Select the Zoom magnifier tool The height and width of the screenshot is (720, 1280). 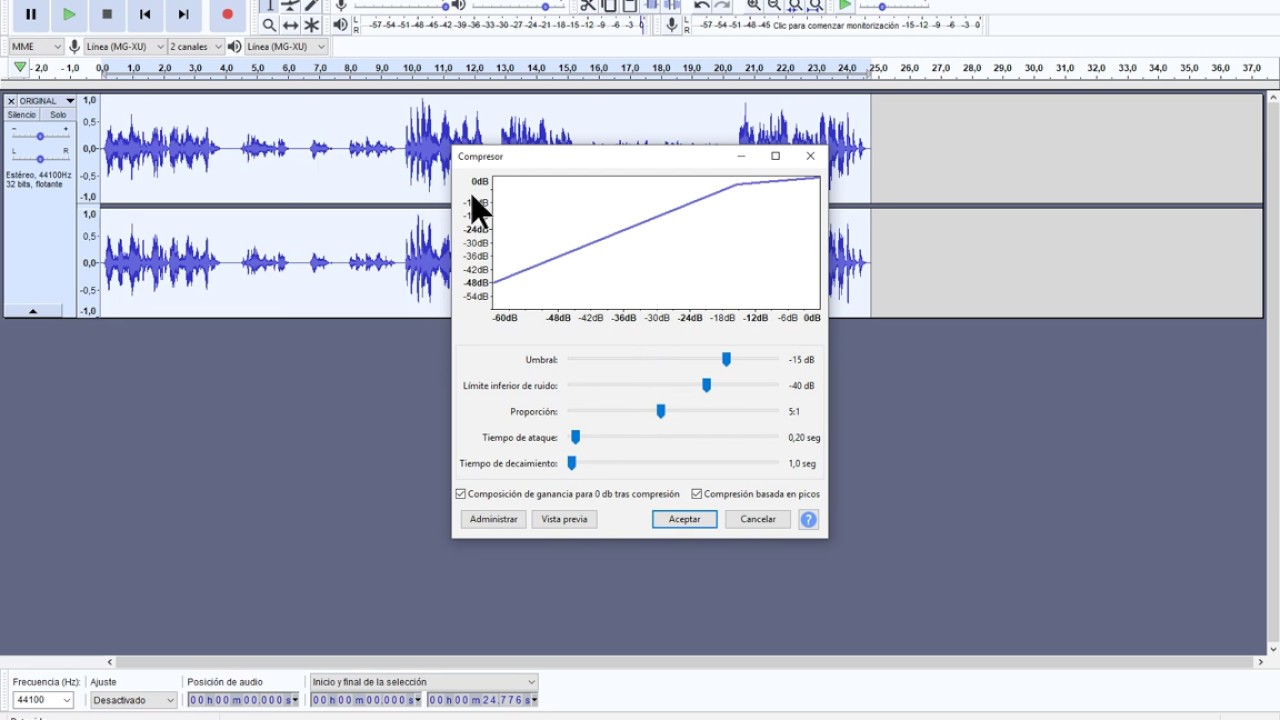coord(269,25)
